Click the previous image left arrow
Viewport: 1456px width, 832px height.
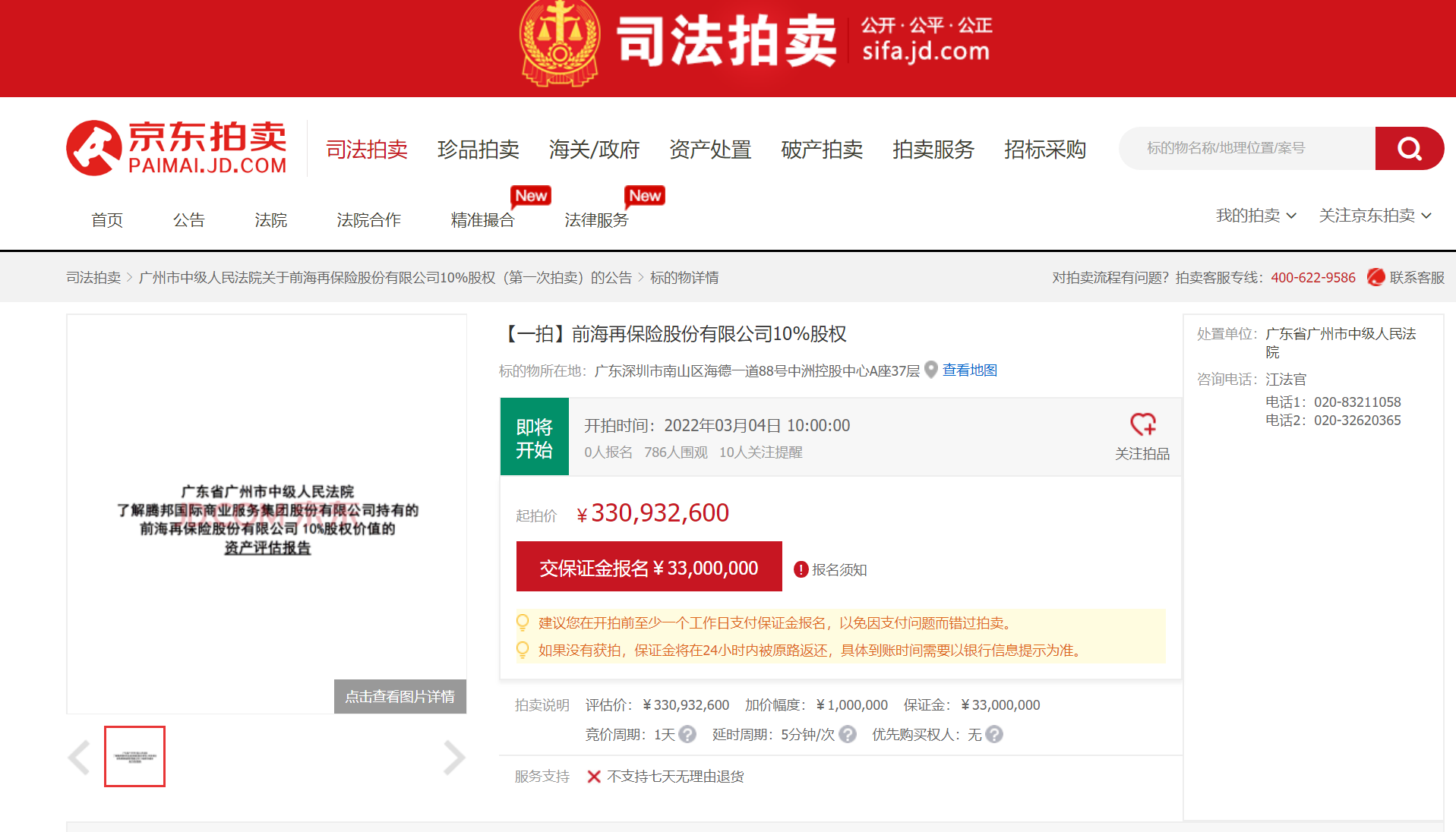tap(80, 757)
